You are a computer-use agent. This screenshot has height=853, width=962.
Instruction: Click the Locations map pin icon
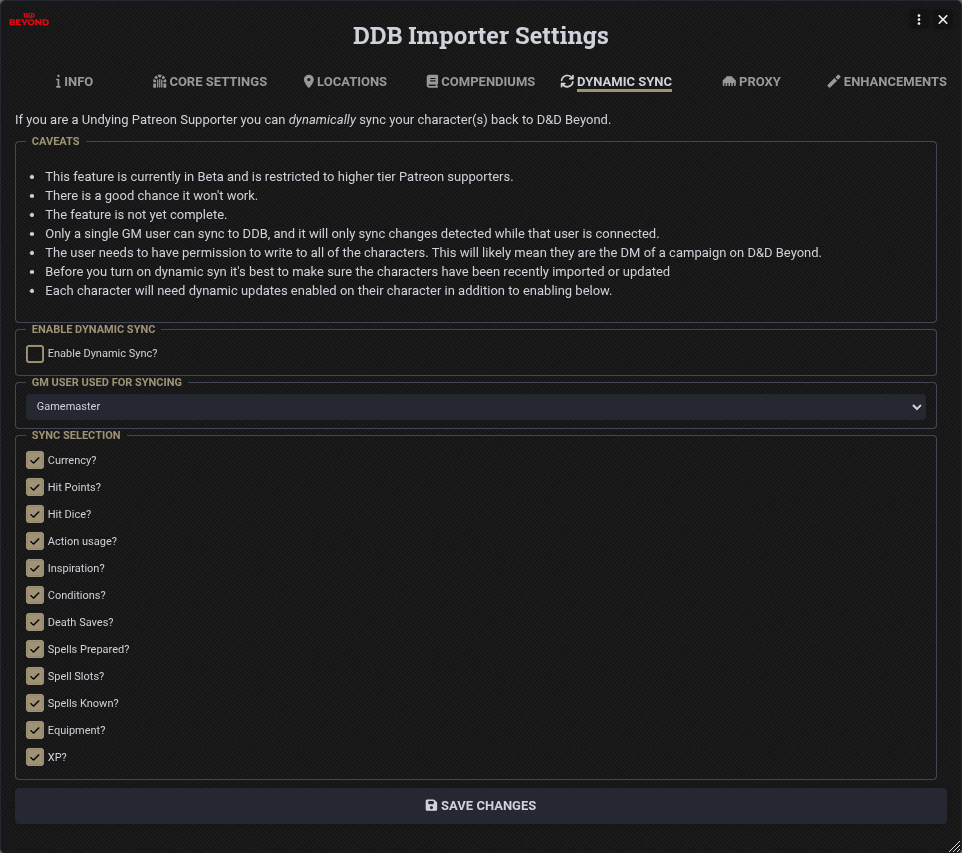(309, 82)
